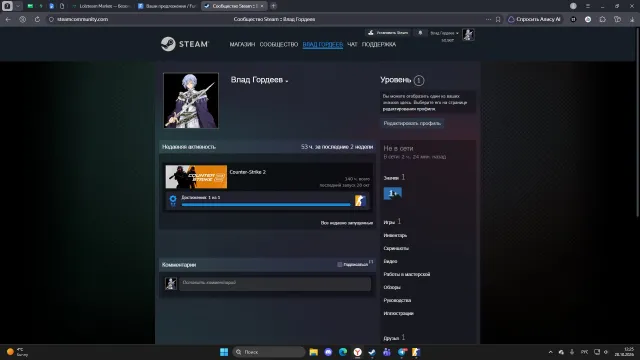This screenshot has width=640, height=360.
Task: Click the Спросить Алису AI button
Action: click(534, 19)
